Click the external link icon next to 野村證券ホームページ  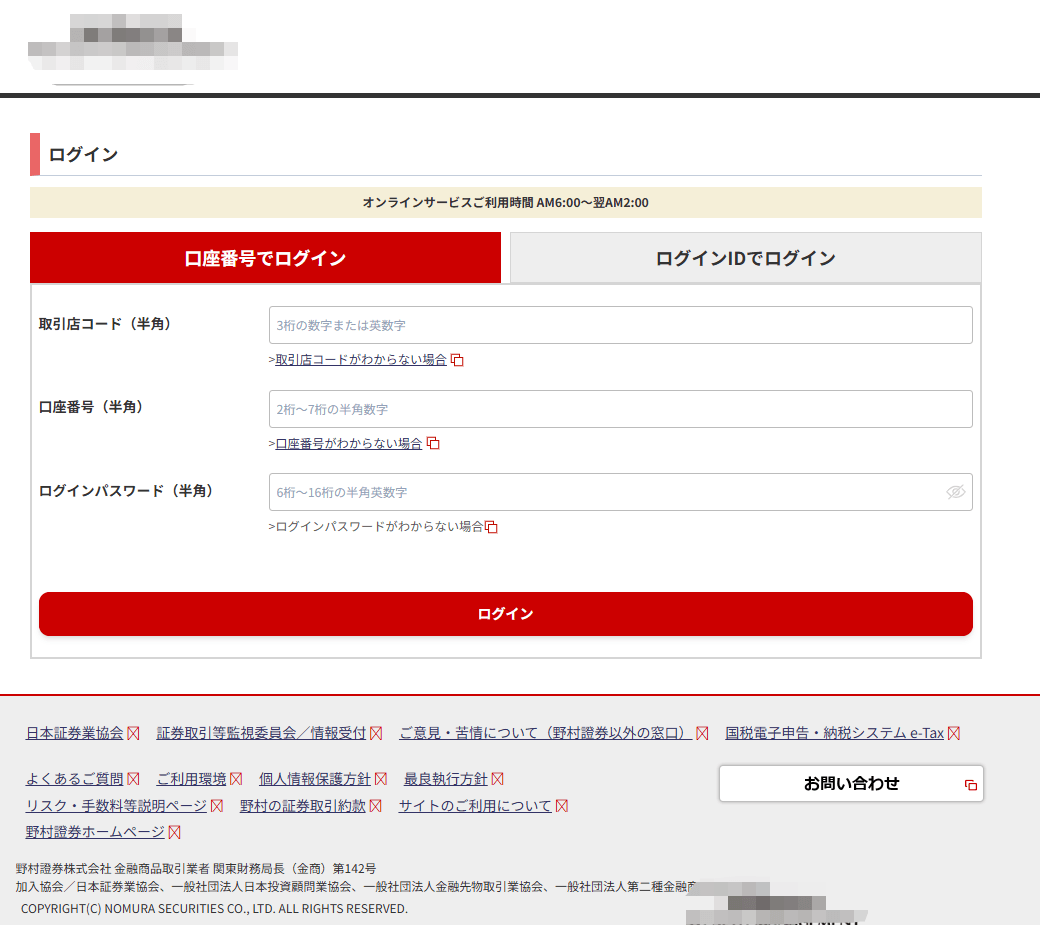click(x=172, y=831)
